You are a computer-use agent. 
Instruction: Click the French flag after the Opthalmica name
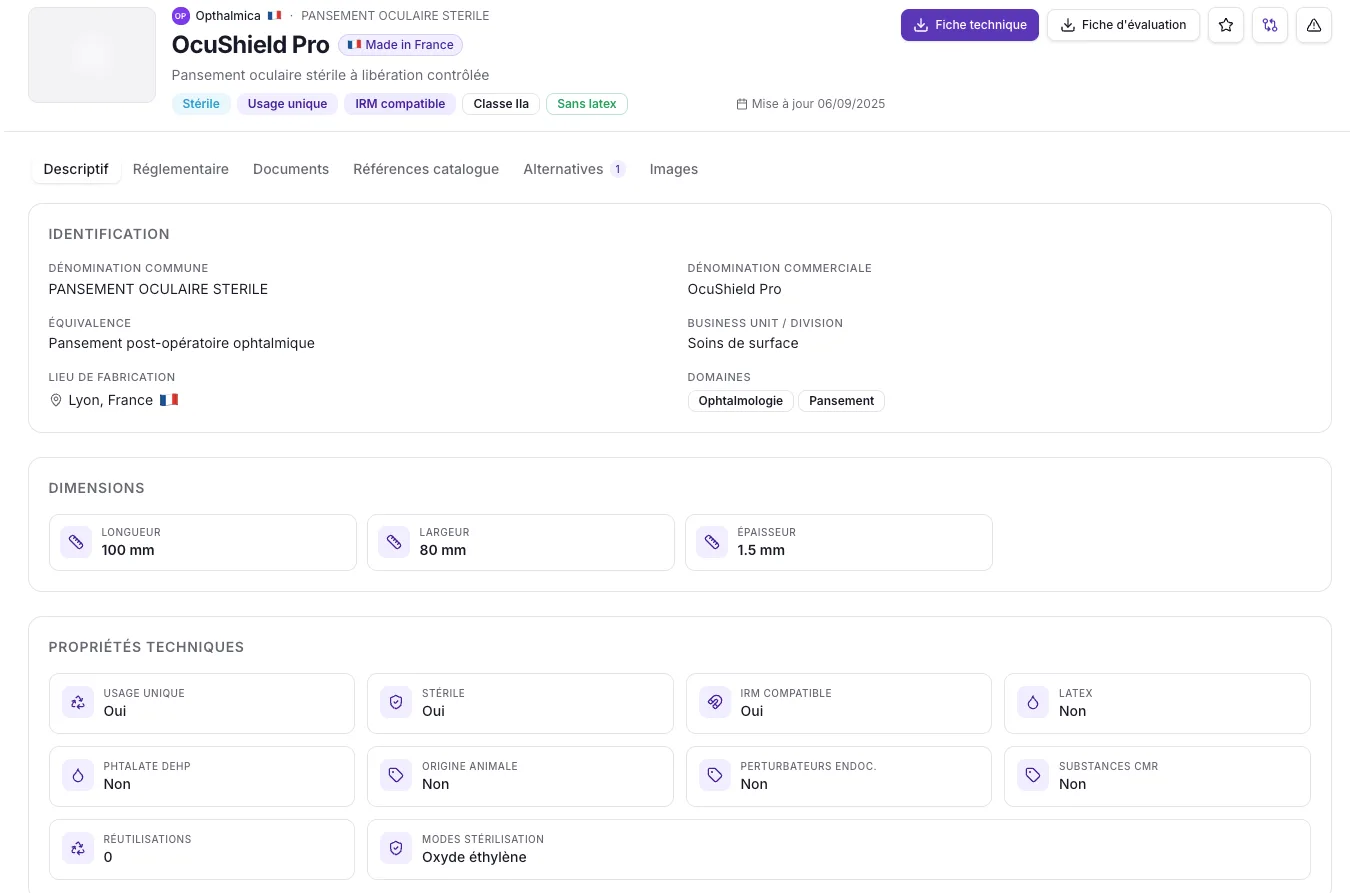(274, 16)
